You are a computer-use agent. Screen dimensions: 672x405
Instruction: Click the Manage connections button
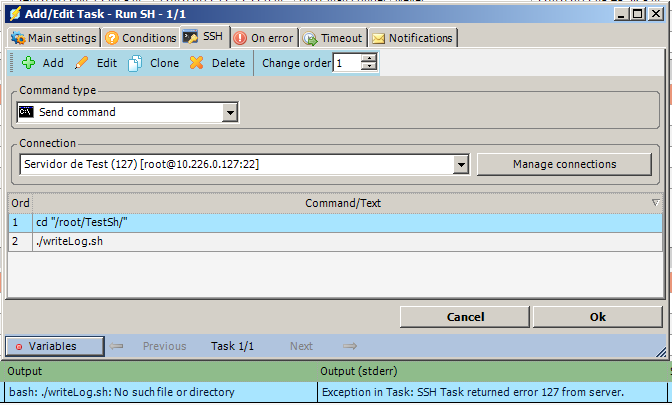pos(564,164)
